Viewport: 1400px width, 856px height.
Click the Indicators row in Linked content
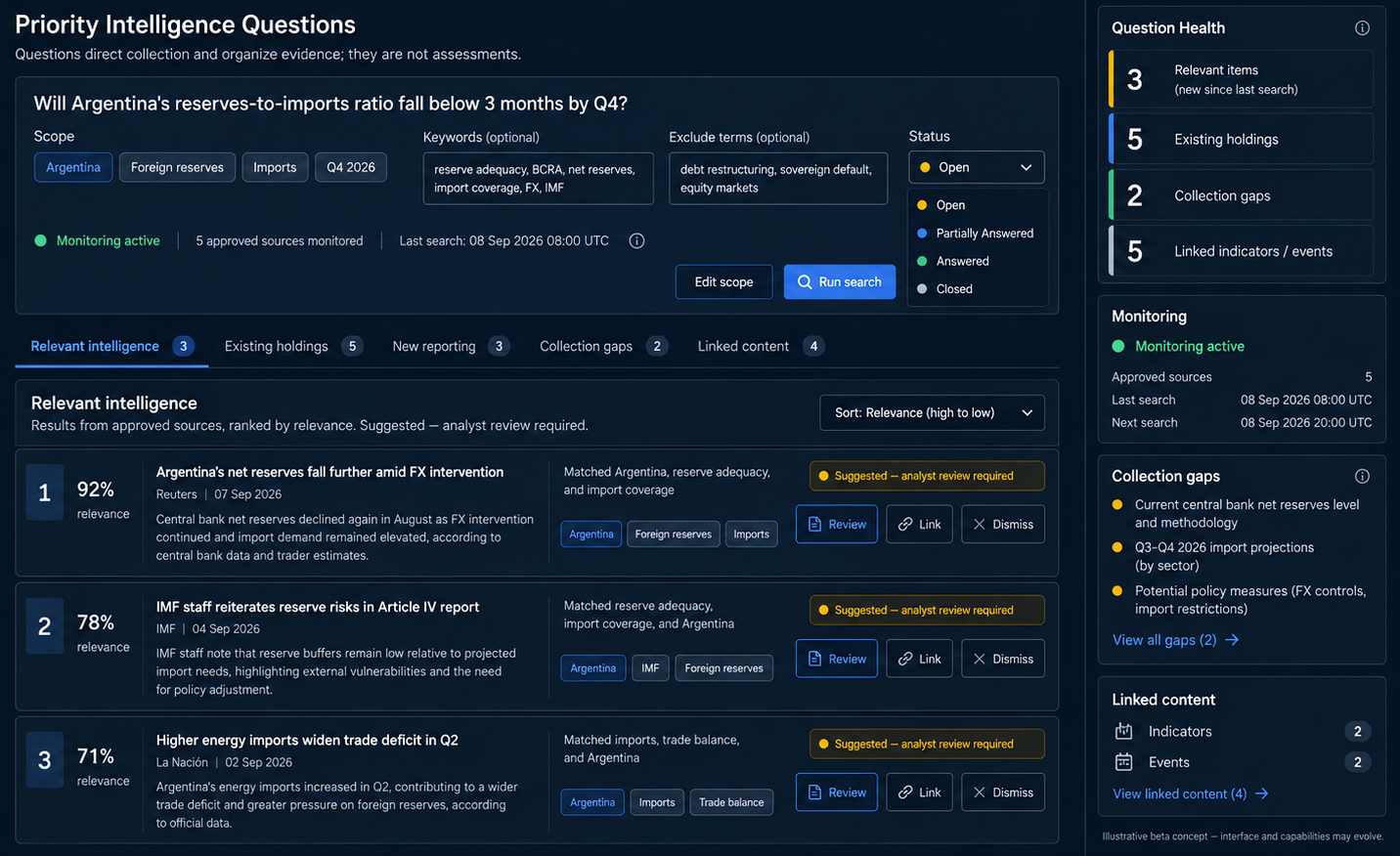click(1242, 731)
